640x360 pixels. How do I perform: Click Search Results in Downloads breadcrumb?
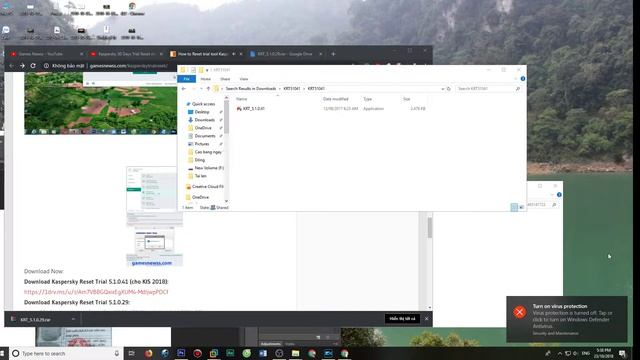pos(251,89)
